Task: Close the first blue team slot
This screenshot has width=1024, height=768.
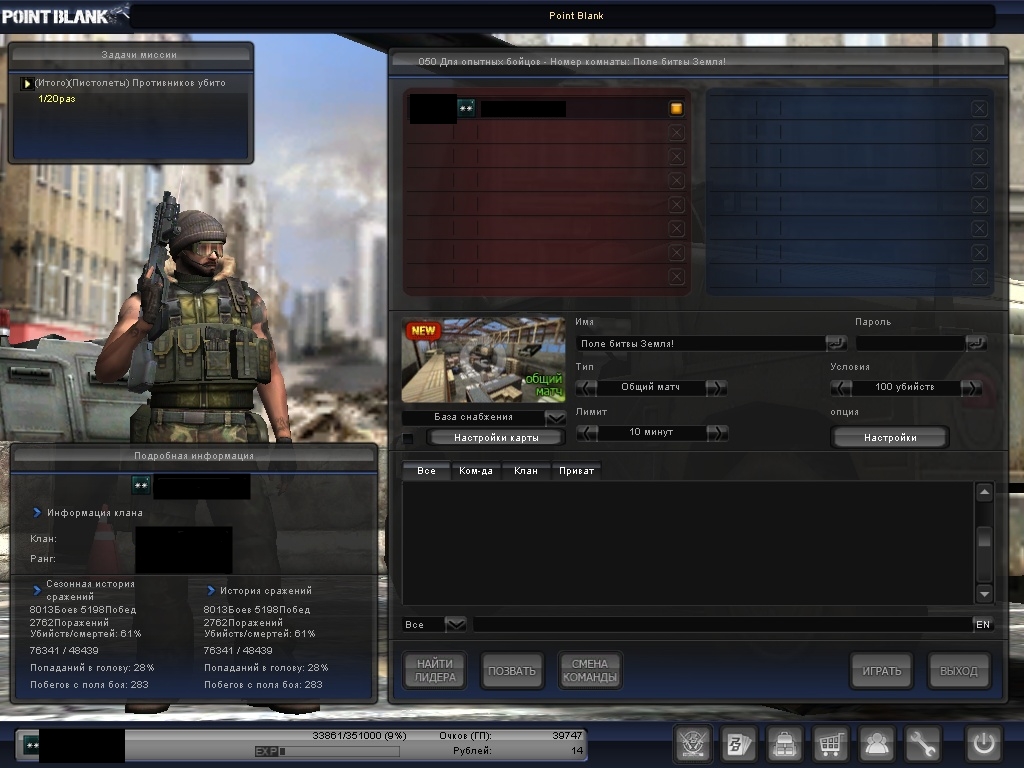Action: pyautogui.click(x=979, y=108)
